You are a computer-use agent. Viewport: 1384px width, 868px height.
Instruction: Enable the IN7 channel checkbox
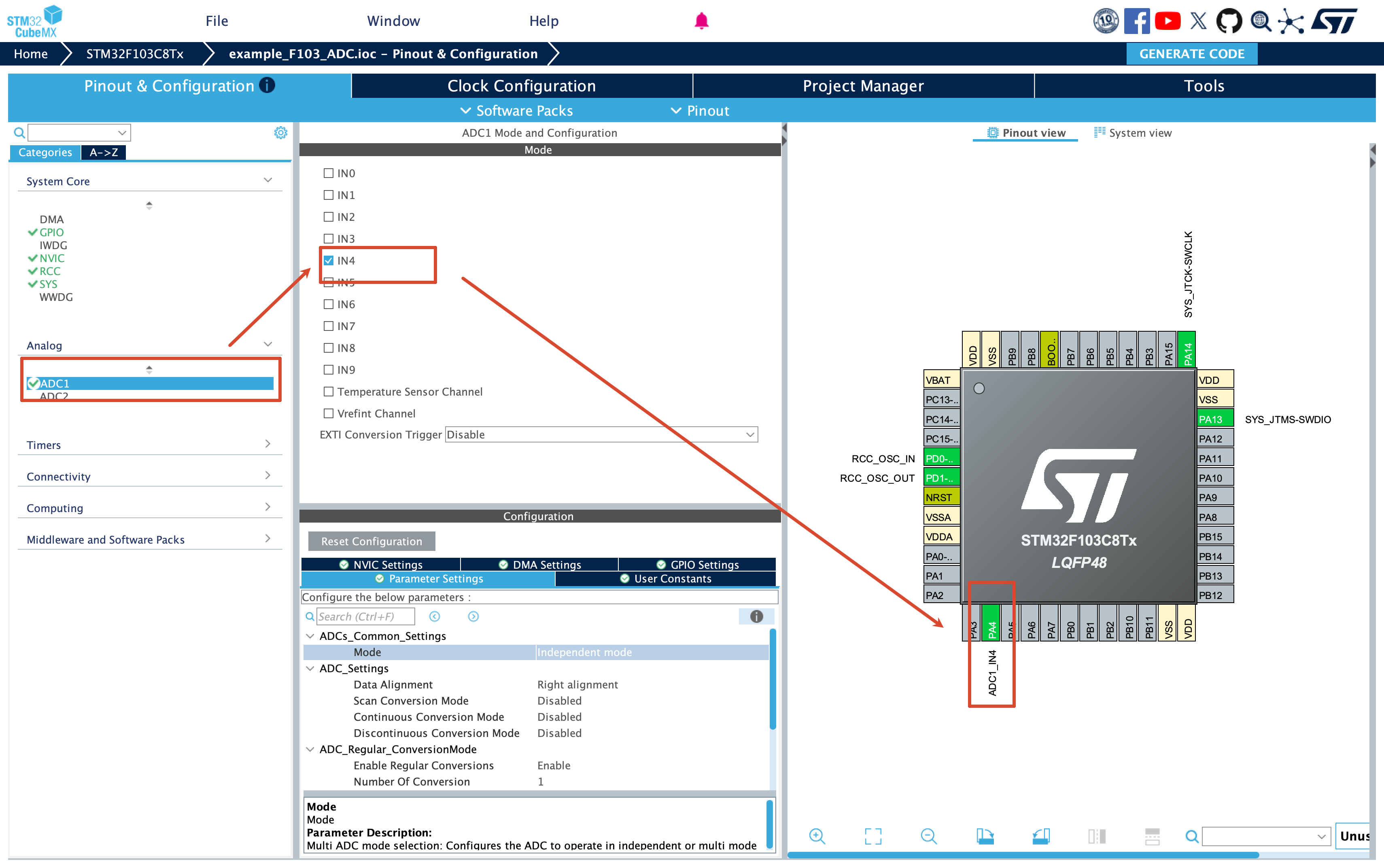329,326
